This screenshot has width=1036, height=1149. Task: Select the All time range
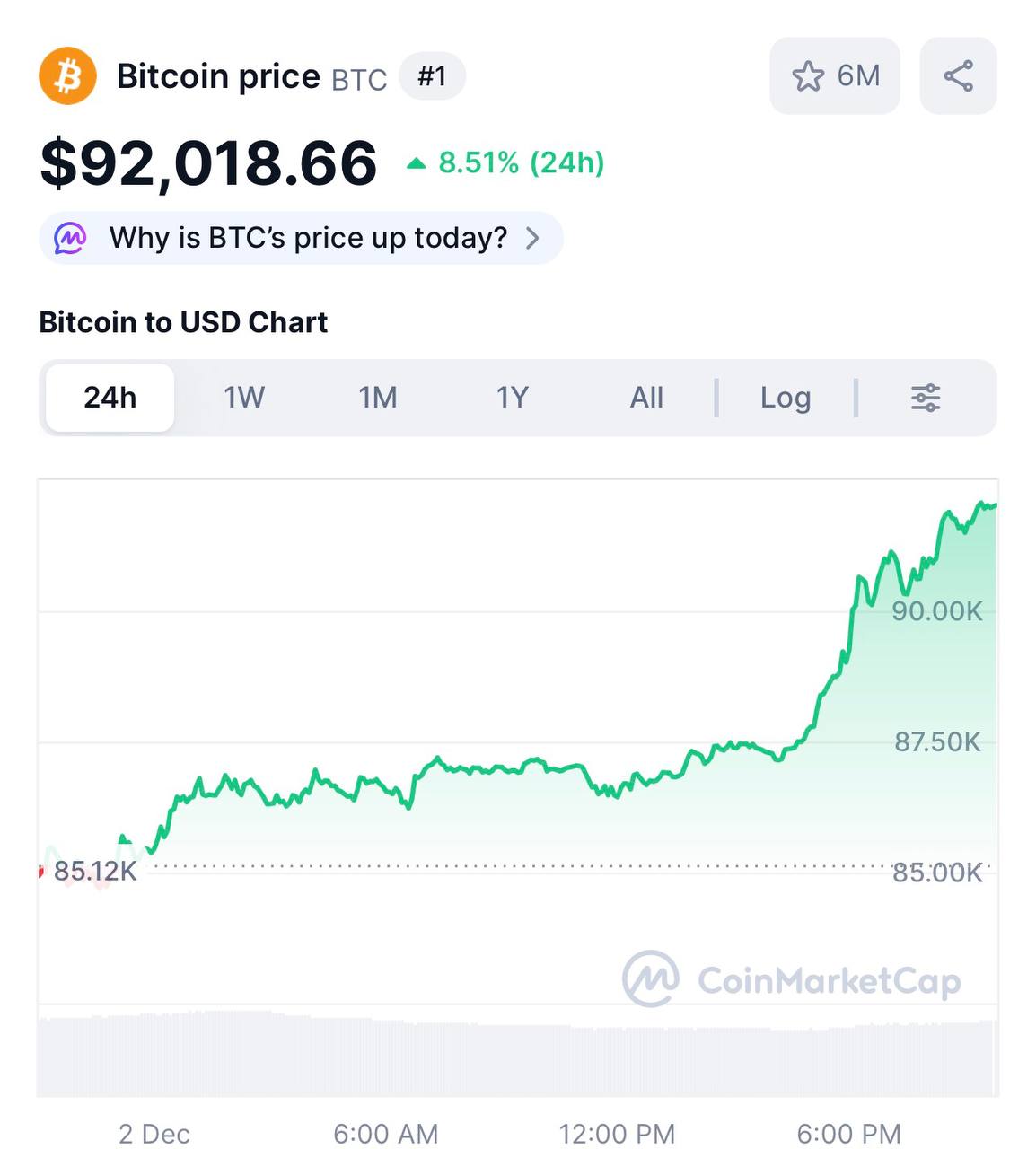646,398
